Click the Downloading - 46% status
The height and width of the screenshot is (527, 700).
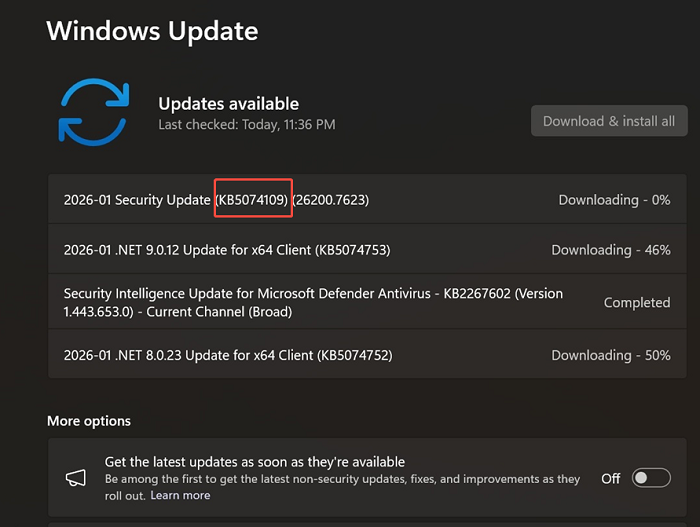click(610, 250)
